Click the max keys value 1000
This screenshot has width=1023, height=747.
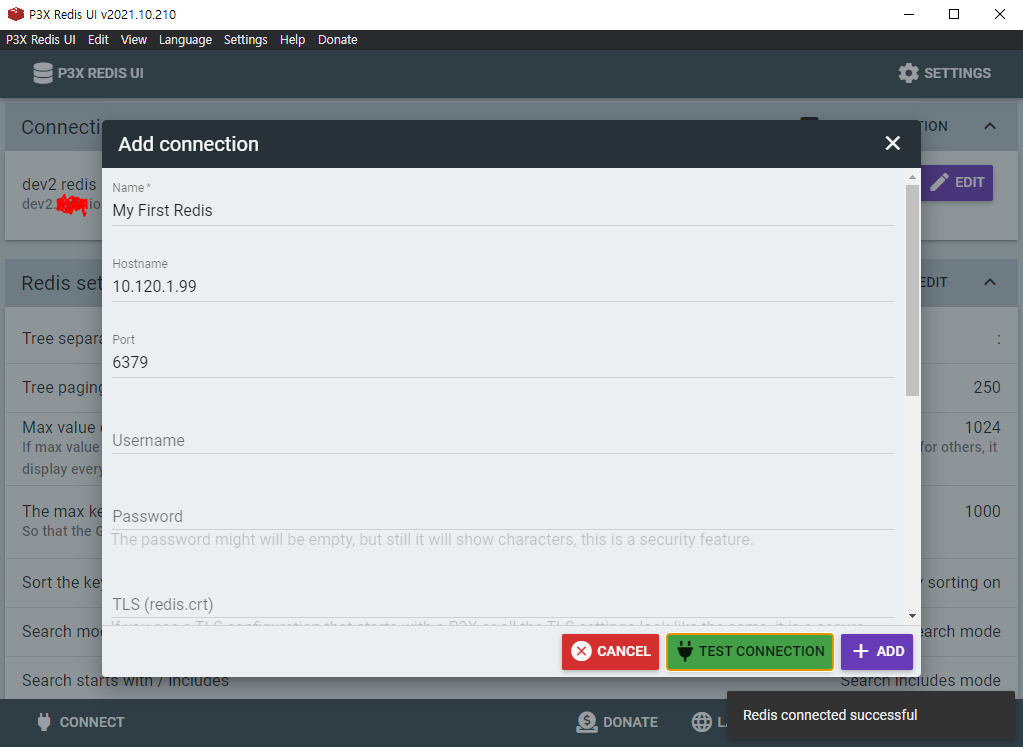(x=982, y=511)
